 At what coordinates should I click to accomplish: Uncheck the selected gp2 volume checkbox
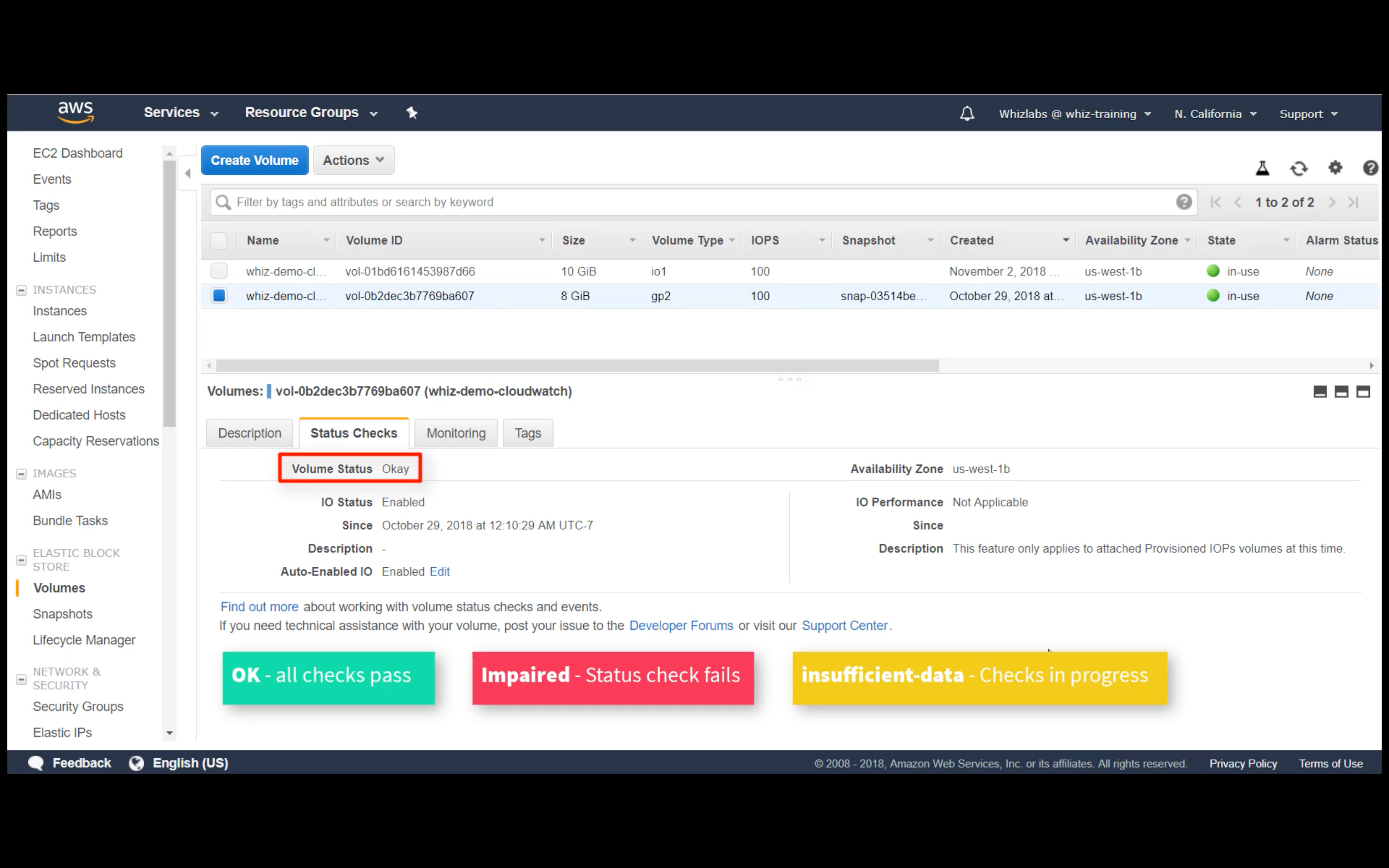click(x=219, y=296)
